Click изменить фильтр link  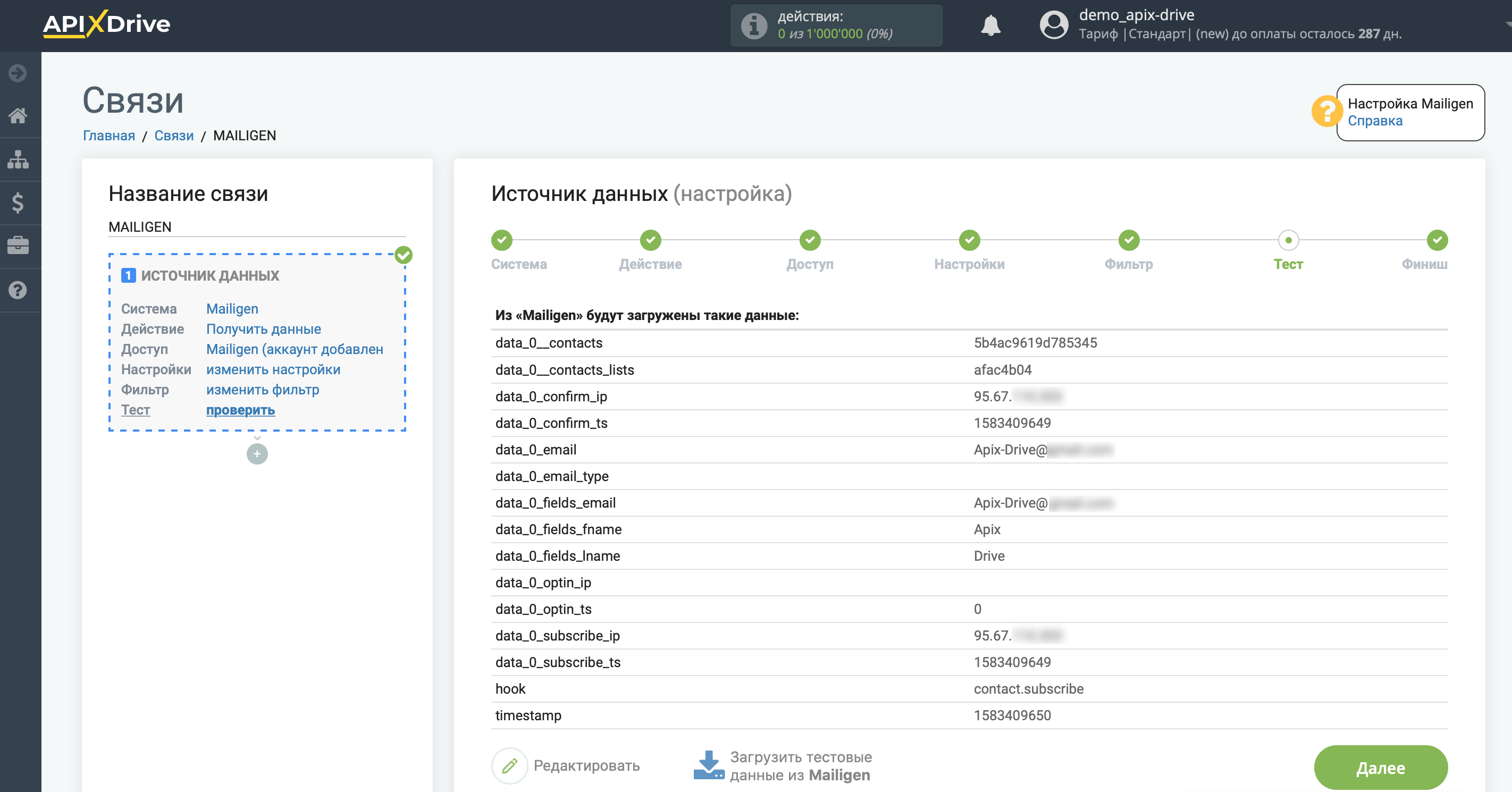pyautogui.click(x=263, y=390)
